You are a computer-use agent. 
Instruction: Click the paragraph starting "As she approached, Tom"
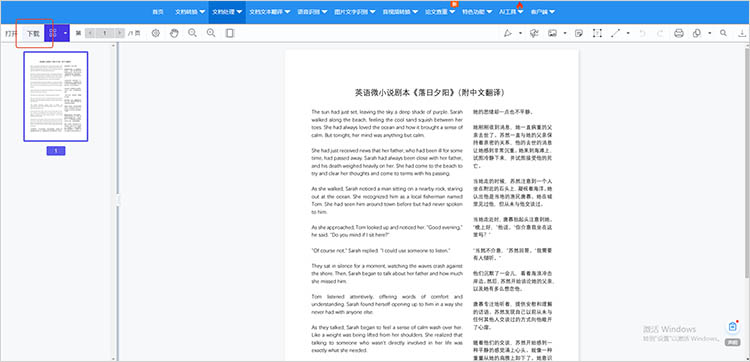pyautogui.click(x=387, y=231)
